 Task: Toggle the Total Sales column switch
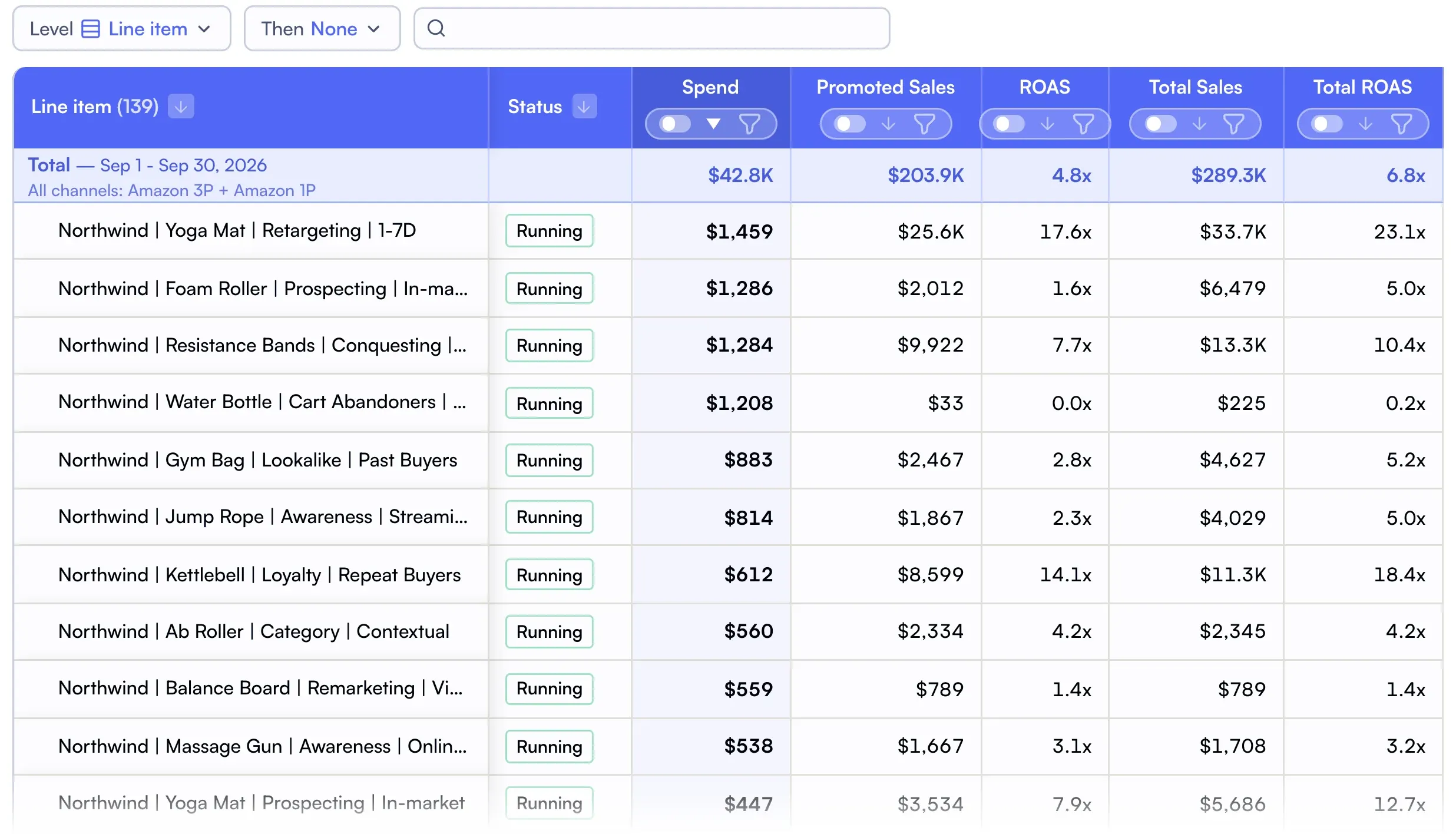(1160, 124)
